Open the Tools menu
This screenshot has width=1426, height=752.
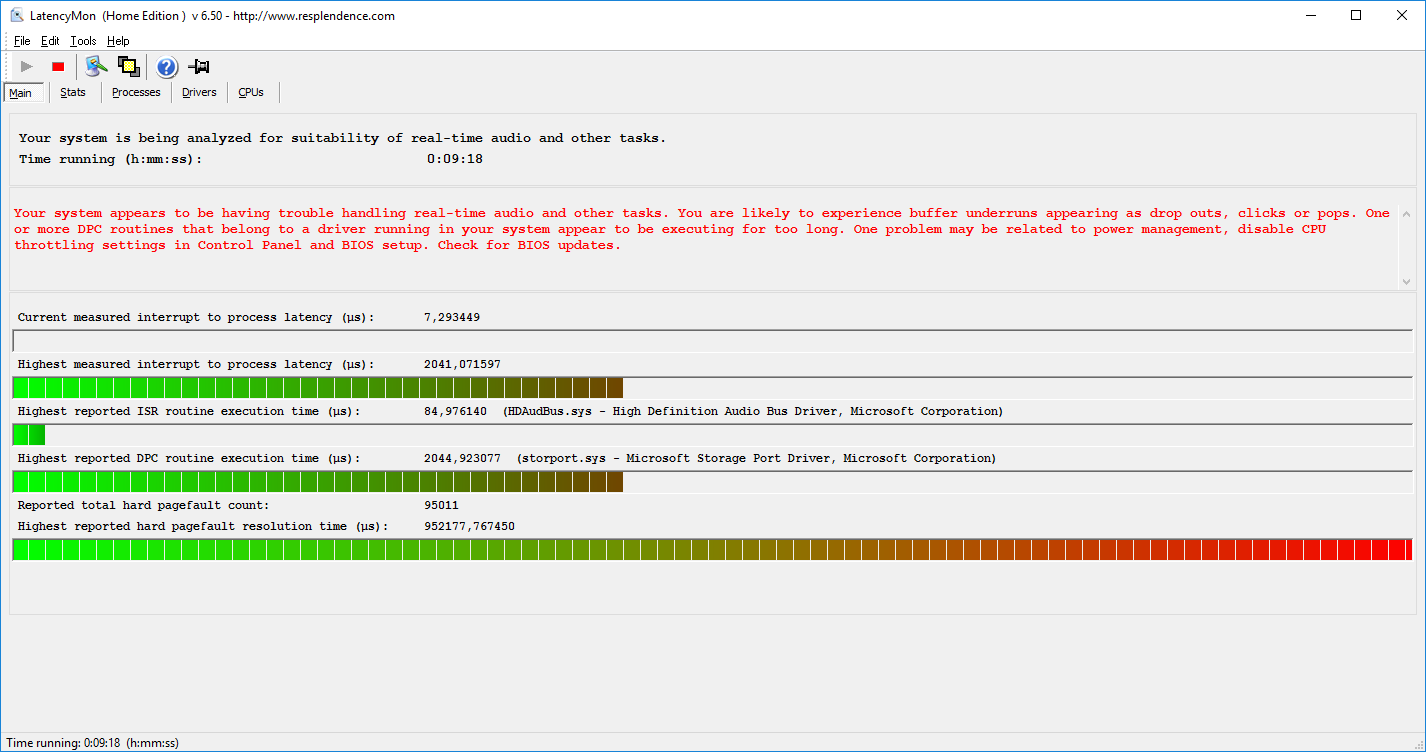[83, 41]
